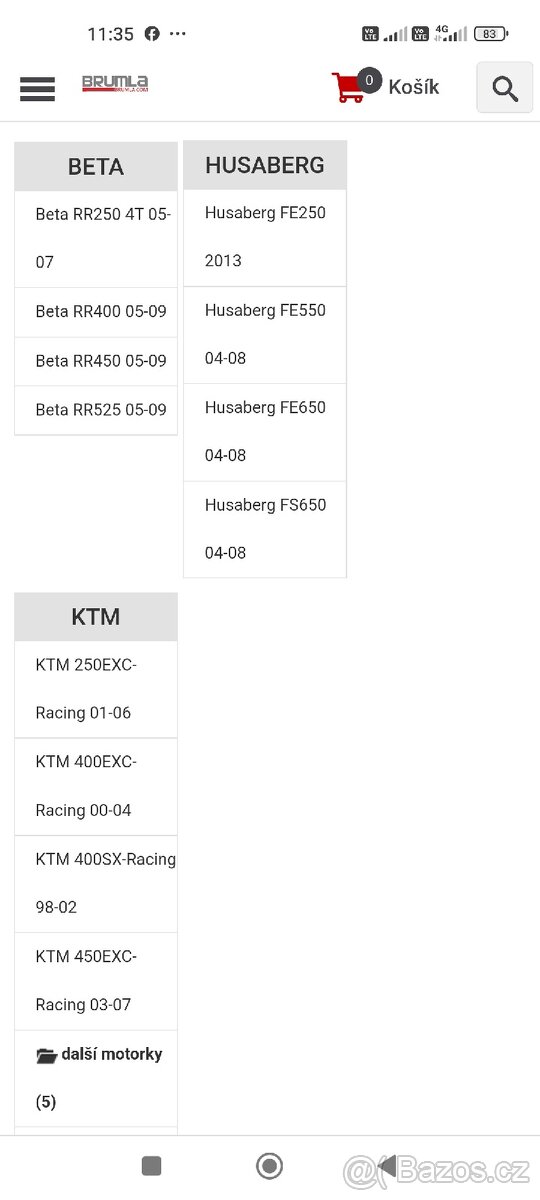540x1200 pixels.
Task: Open KTM 400SX-Racing 98-02
Action: [97, 884]
